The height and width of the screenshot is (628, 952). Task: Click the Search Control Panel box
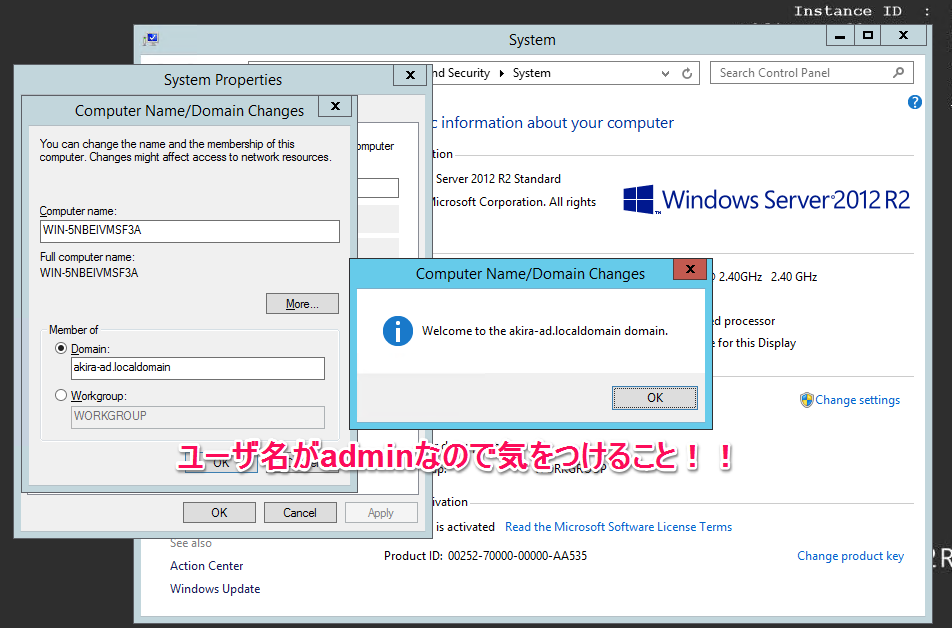(800, 73)
